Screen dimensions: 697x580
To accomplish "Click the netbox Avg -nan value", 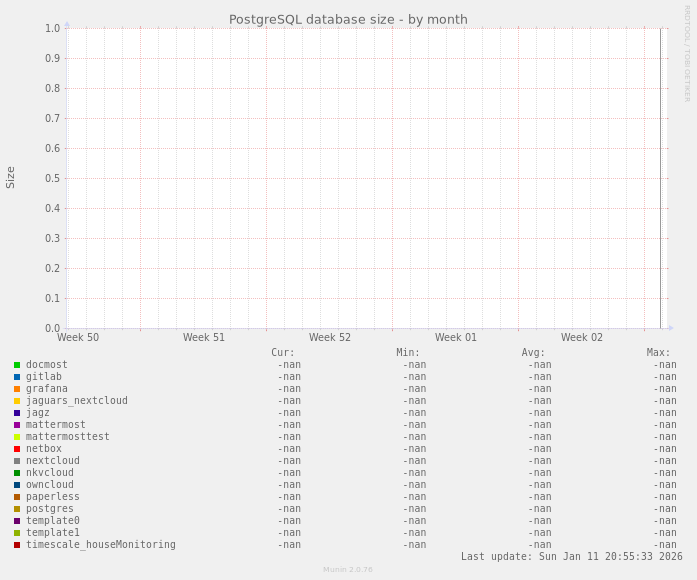I will (x=539, y=448).
